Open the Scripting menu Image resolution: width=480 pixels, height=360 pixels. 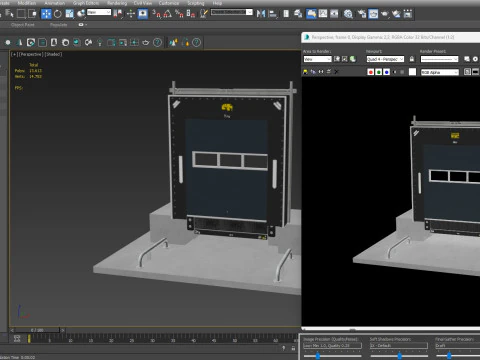point(196,3)
